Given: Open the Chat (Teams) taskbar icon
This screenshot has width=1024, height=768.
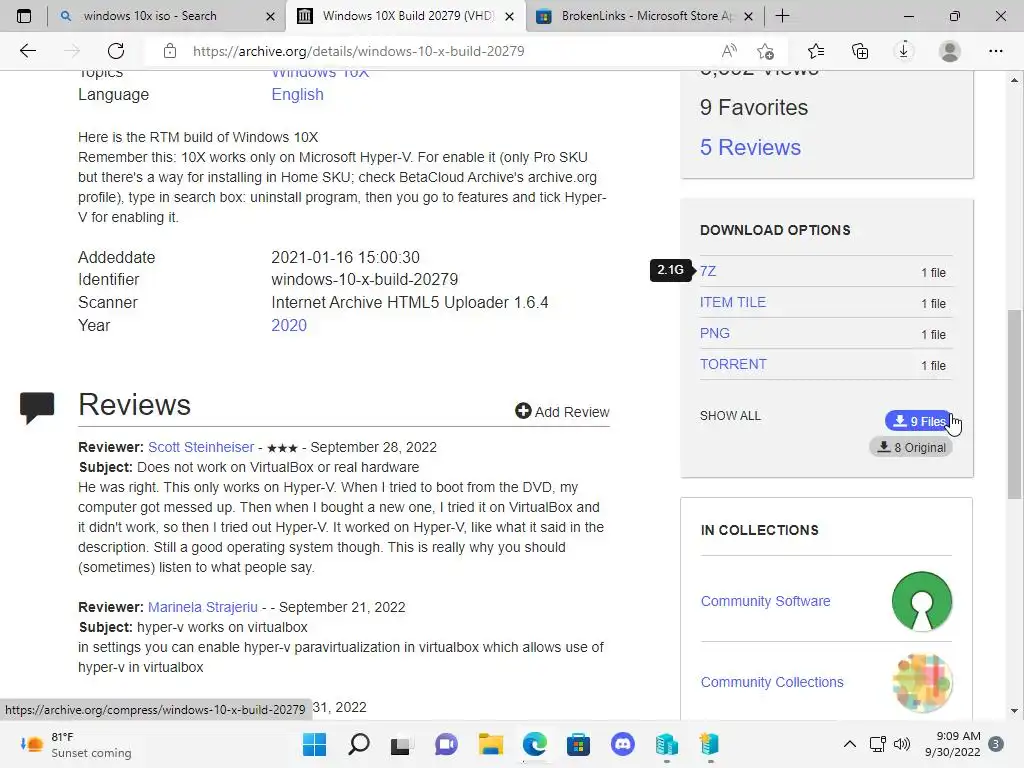Looking at the screenshot, I should coord(446,744).
